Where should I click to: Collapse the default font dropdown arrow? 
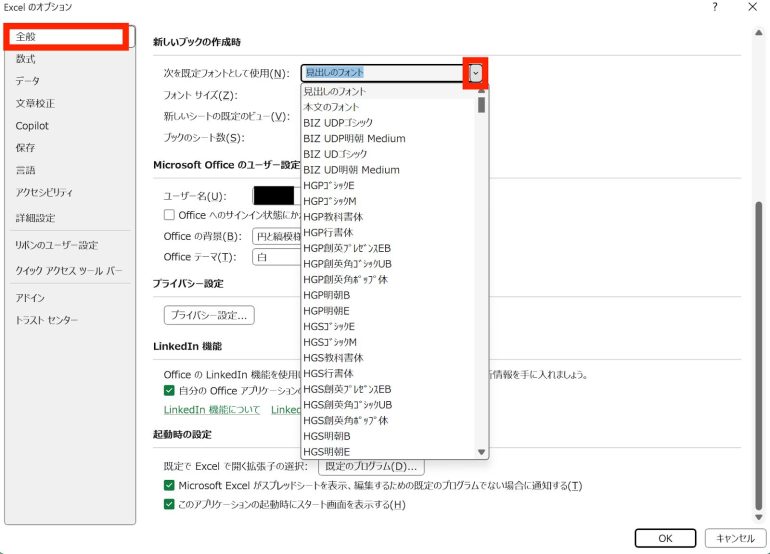(476, 73)
